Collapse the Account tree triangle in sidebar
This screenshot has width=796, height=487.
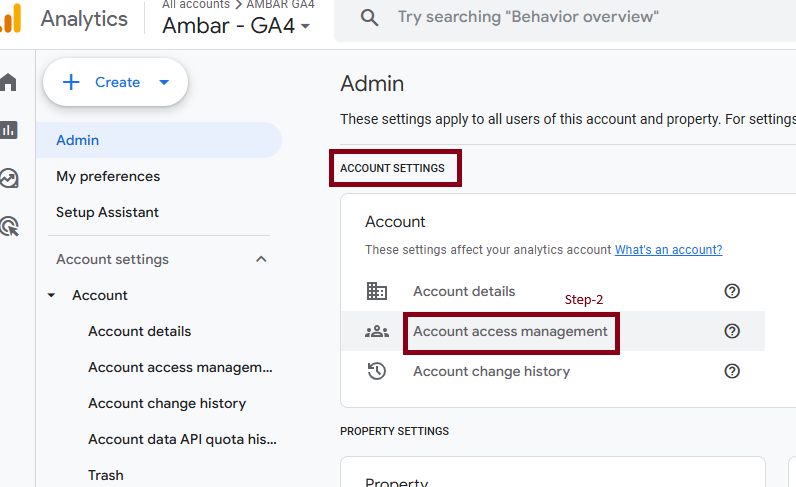coord(51,295)
